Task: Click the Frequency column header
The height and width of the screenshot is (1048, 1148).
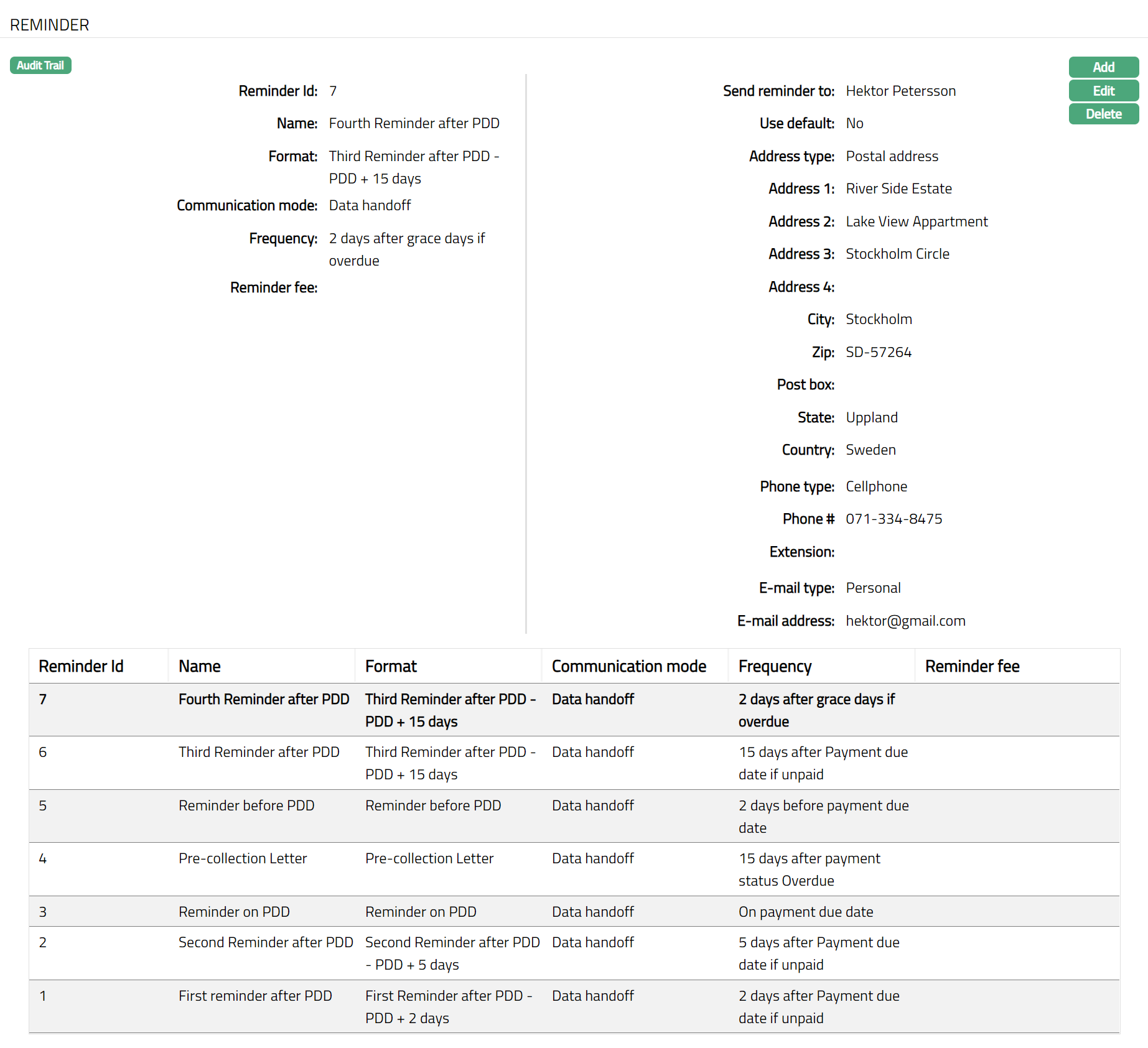Action: click(x=775, y=666)
